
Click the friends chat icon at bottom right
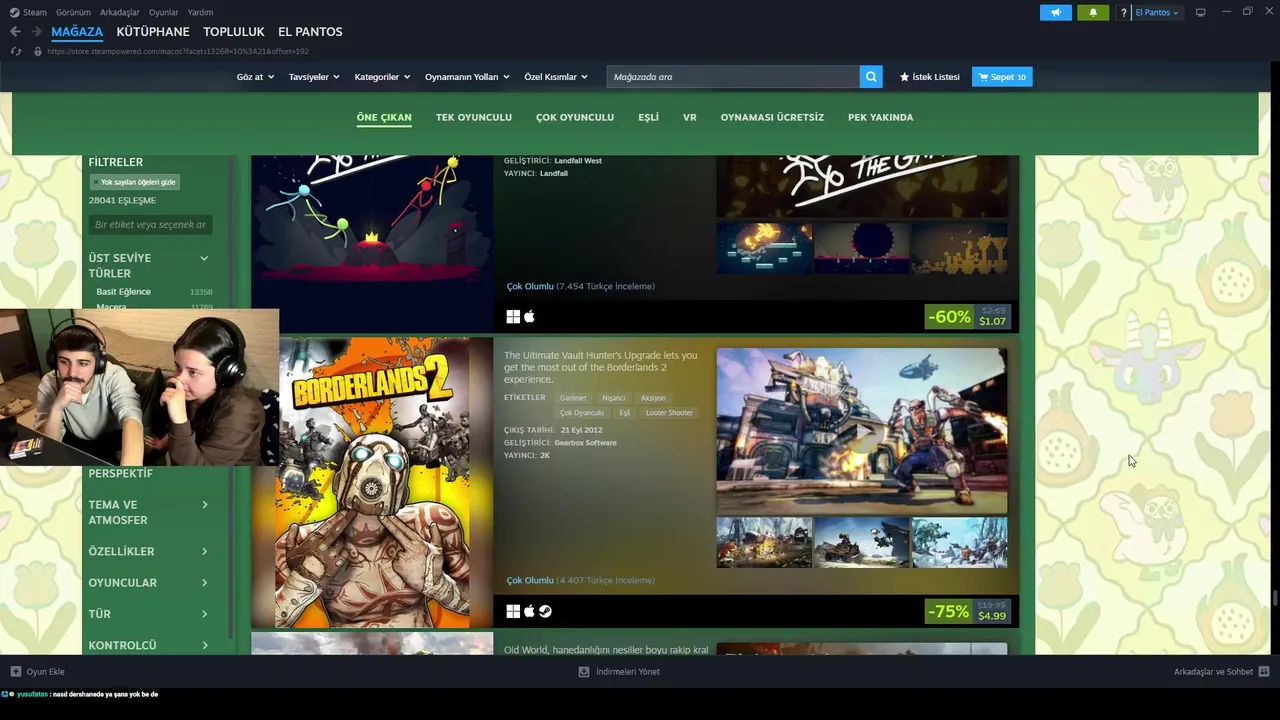tap(1264, 672)
